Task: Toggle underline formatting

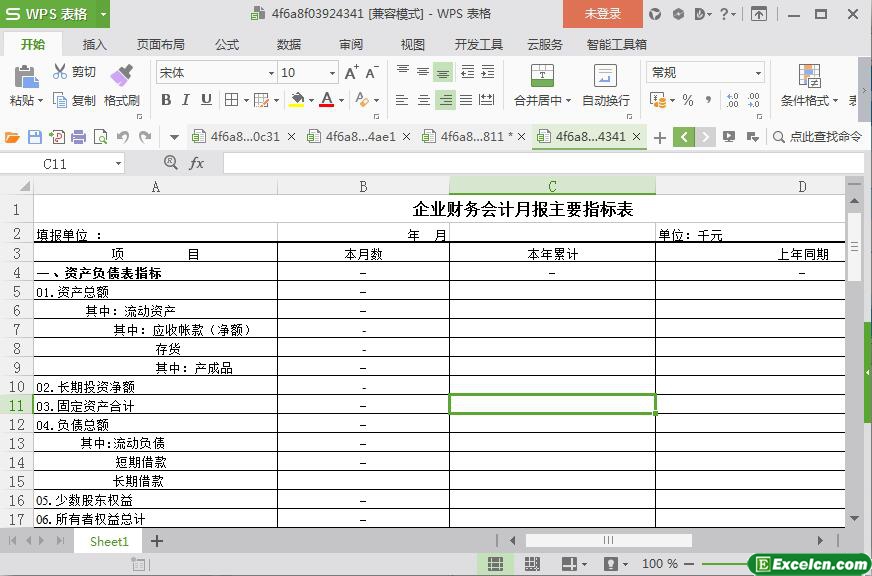Action: pos(206,100)
